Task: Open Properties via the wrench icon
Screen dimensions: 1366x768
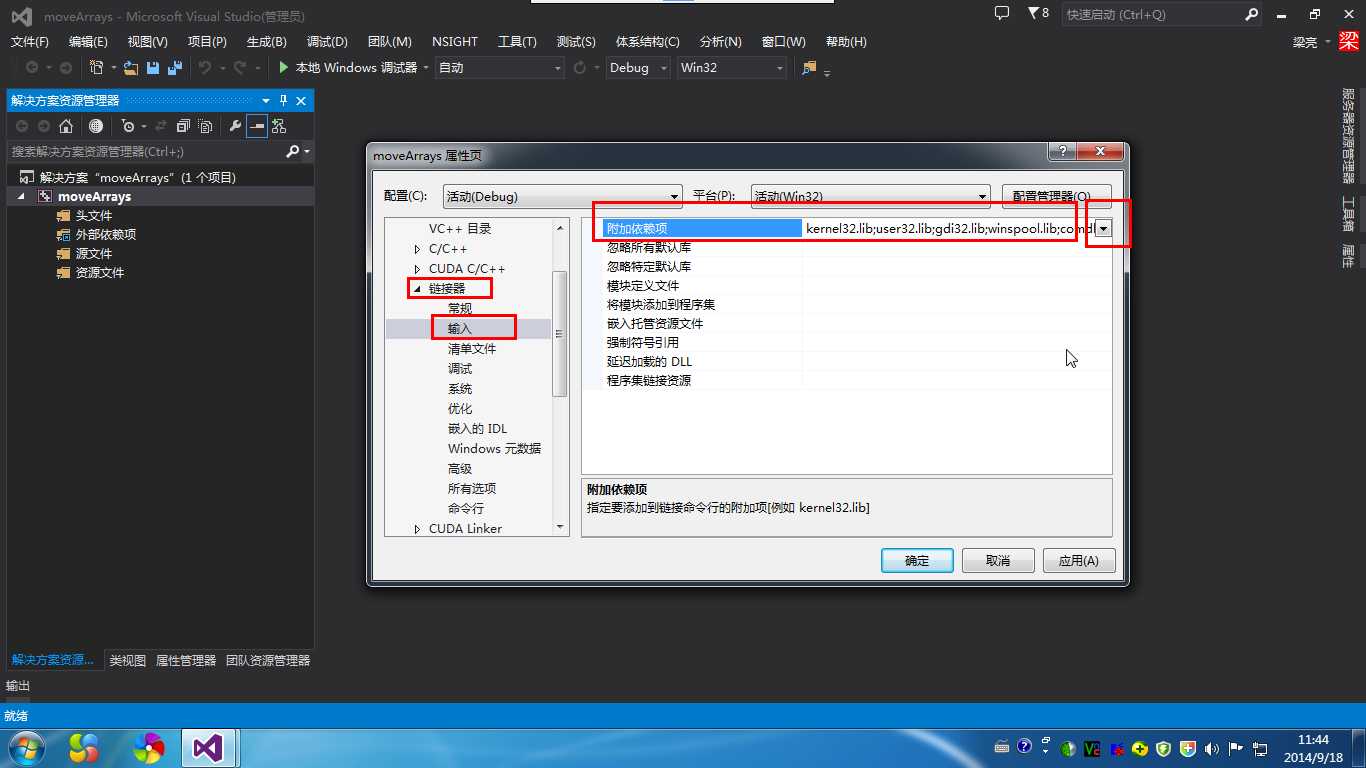Action: tap(235, 126)
